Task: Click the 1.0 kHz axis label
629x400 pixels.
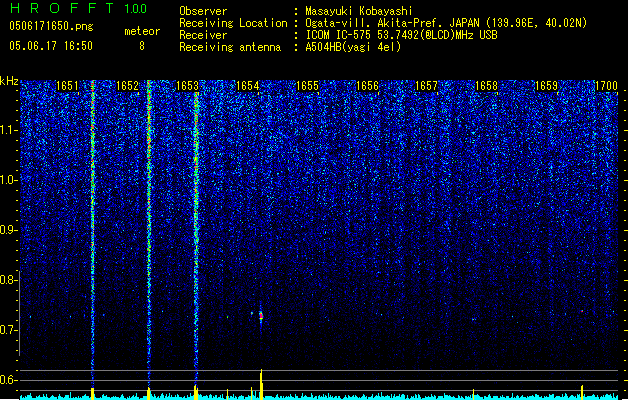Action: (x=8, y=181)
